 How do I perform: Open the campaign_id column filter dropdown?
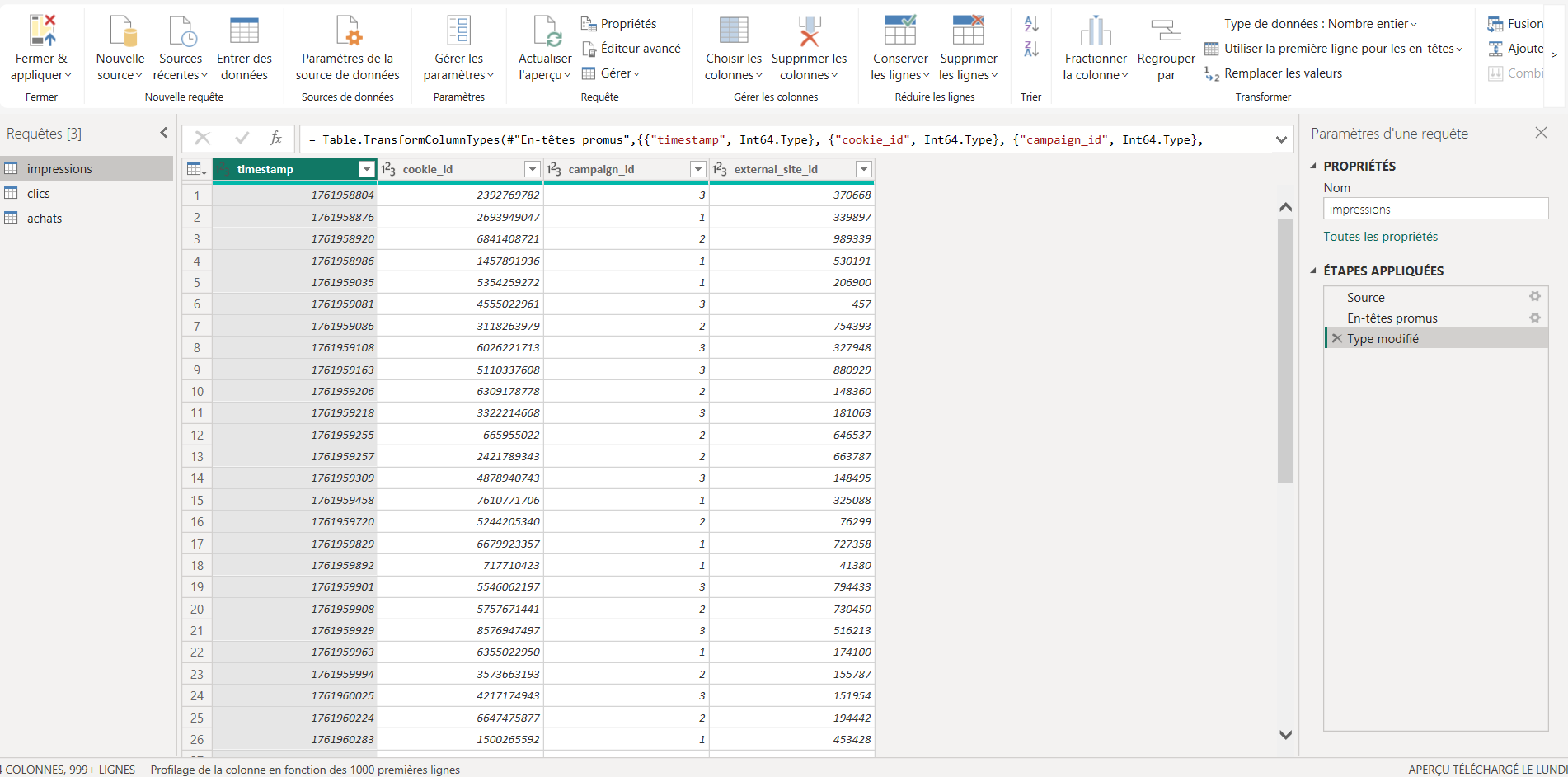(697, 169)
